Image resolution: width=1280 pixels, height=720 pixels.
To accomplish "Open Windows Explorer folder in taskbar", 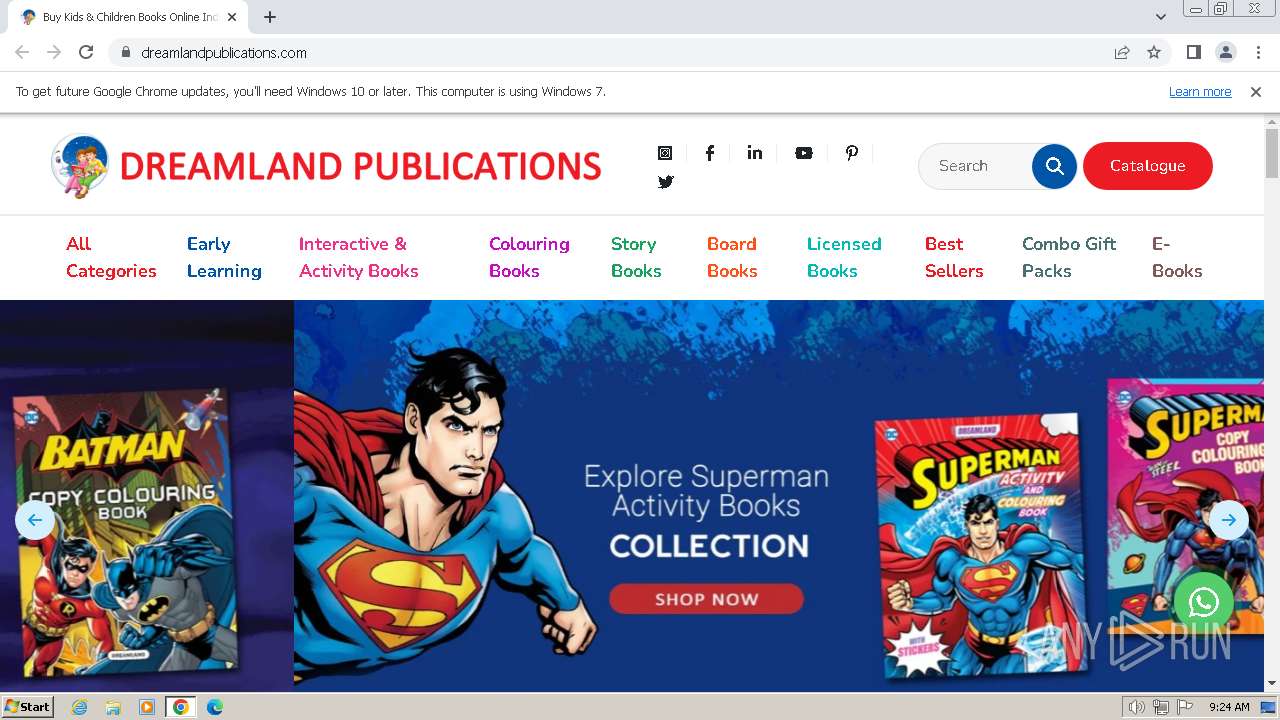I will [x=113, y=707].
